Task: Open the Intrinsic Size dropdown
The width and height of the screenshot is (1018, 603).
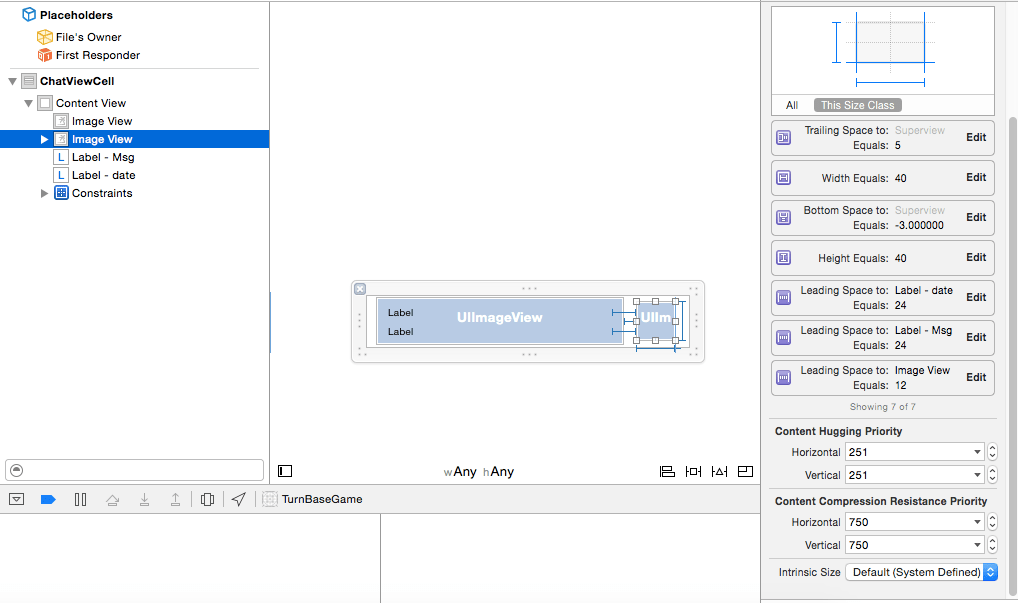Action: [920, 572]
